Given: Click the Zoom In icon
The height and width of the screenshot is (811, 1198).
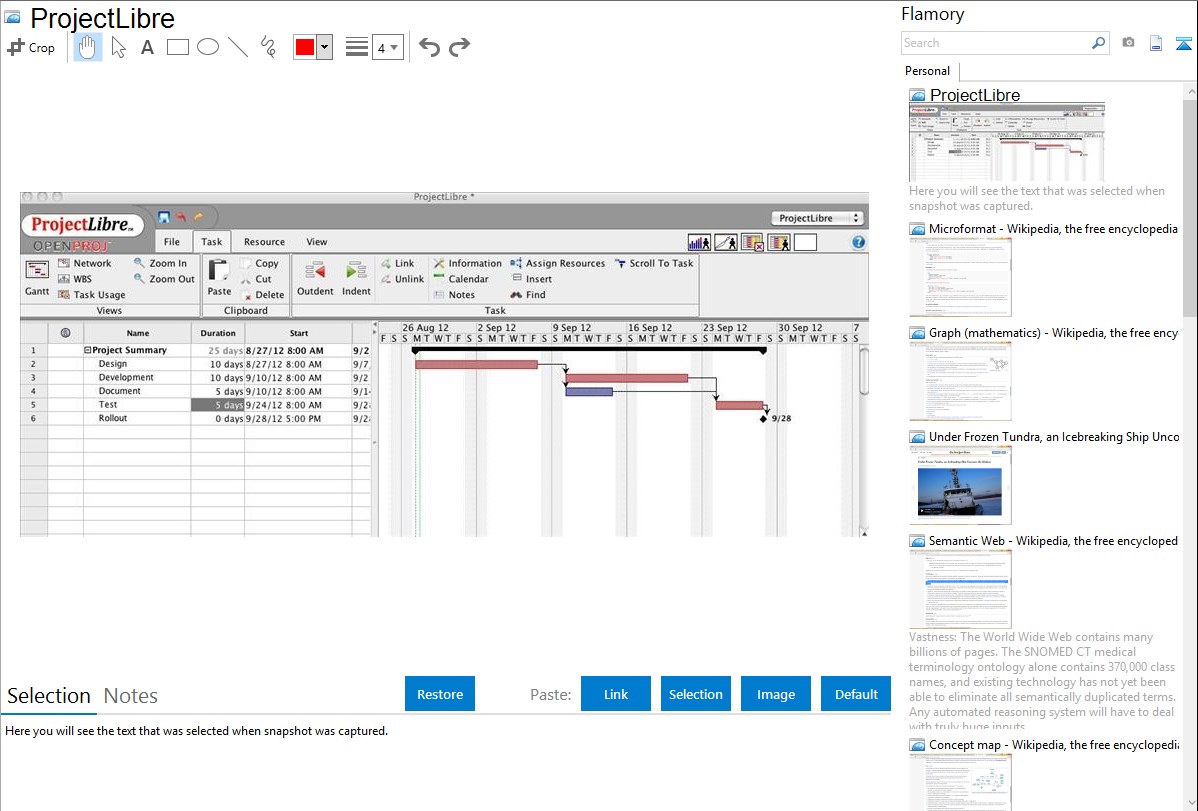Looking at the screenshot, I should coord(139,262).
